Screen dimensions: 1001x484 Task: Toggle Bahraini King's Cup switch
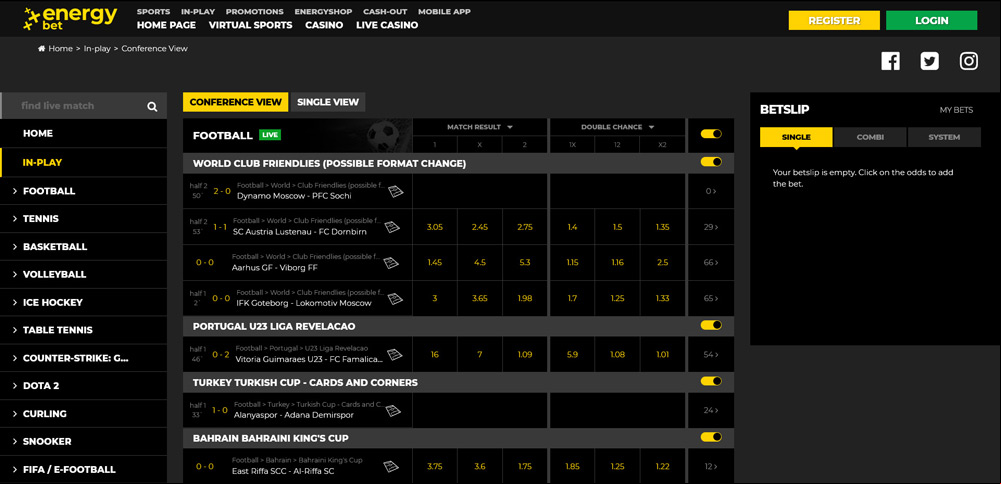(711, 437)
